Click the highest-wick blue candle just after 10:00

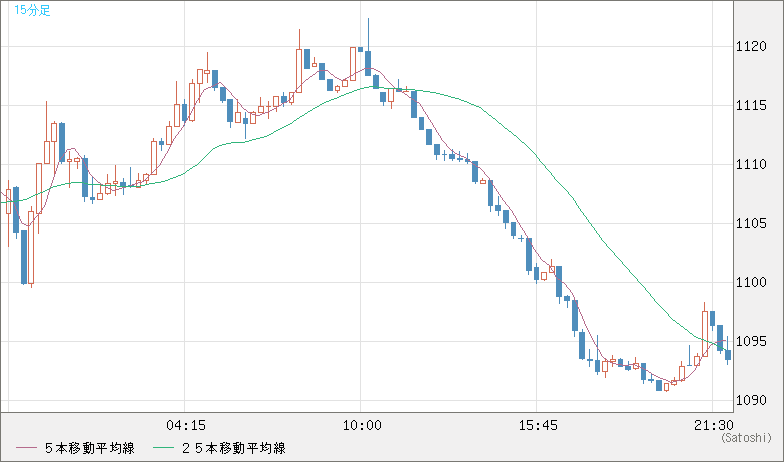click(x=368, y=47)
